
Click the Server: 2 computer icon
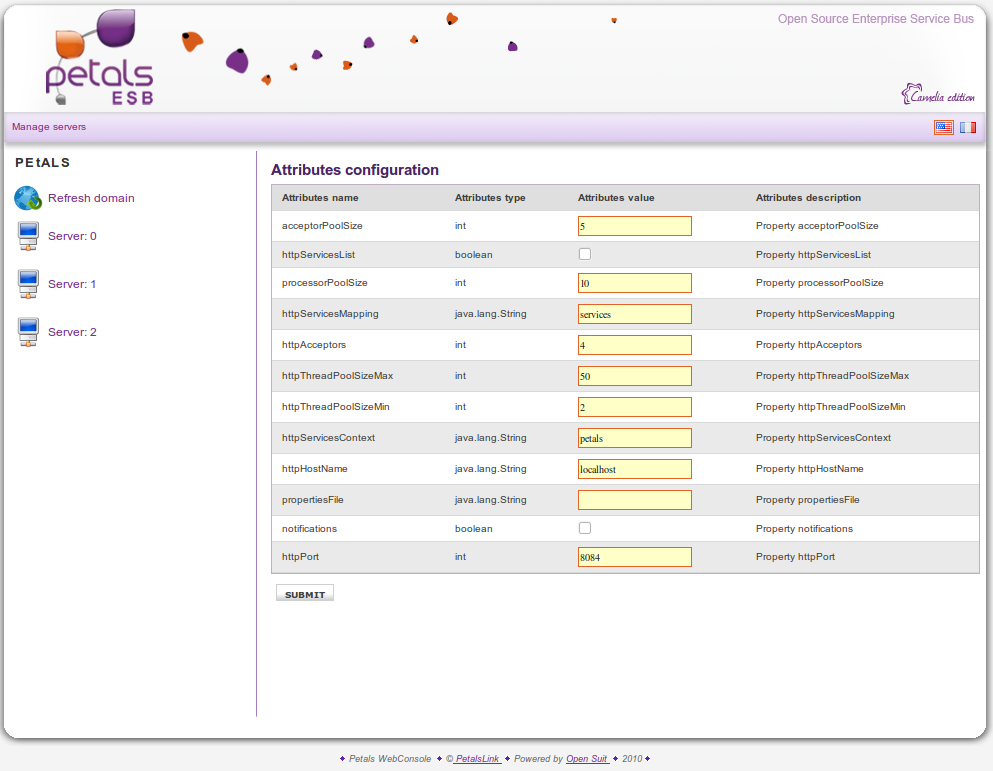28,333
